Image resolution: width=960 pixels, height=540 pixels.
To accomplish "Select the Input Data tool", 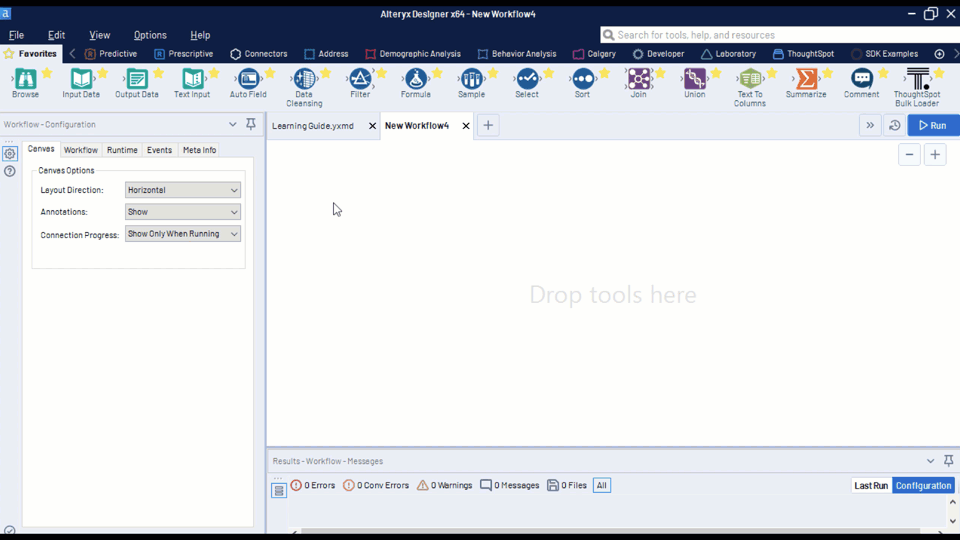I will 81,79.
